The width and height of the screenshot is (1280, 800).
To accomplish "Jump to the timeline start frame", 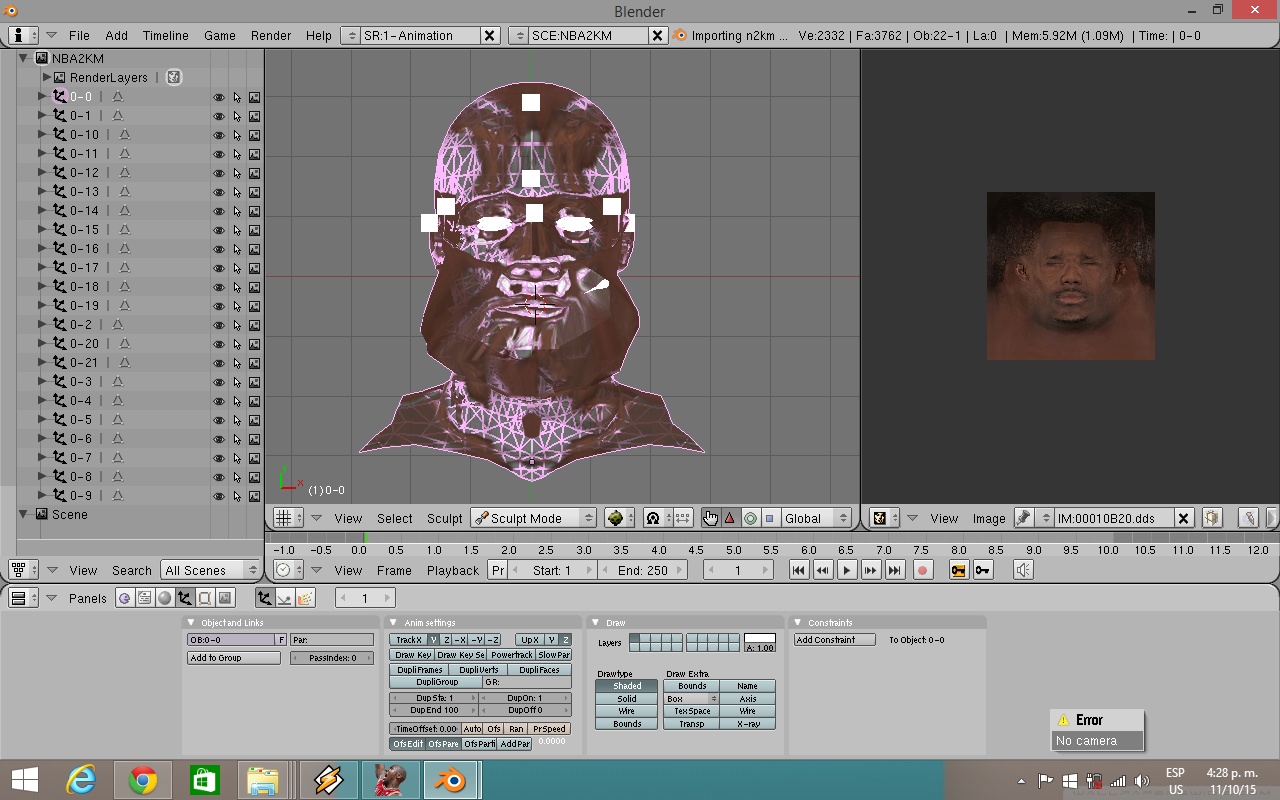I will click(799, 570).
